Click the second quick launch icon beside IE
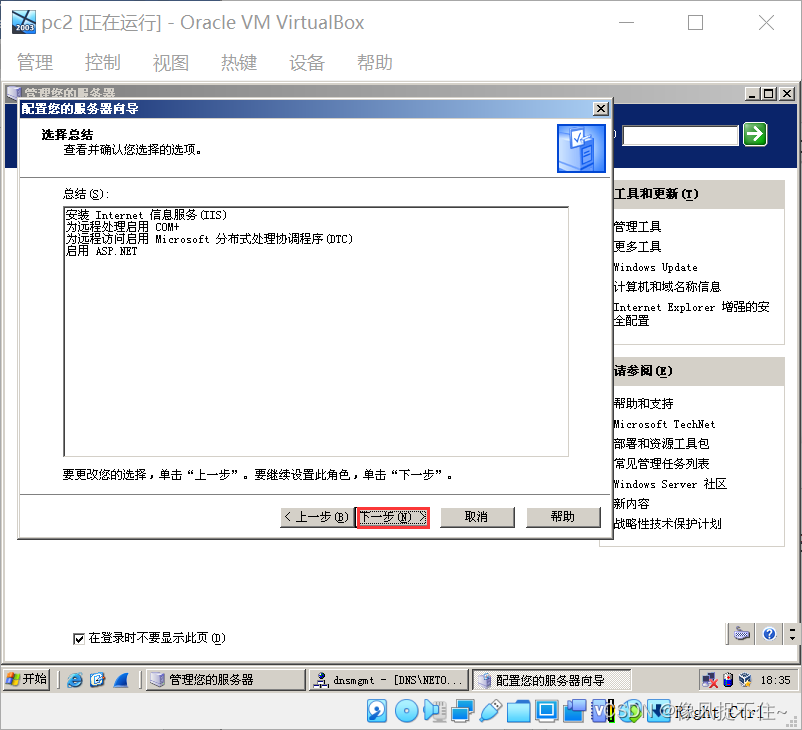 97,680
